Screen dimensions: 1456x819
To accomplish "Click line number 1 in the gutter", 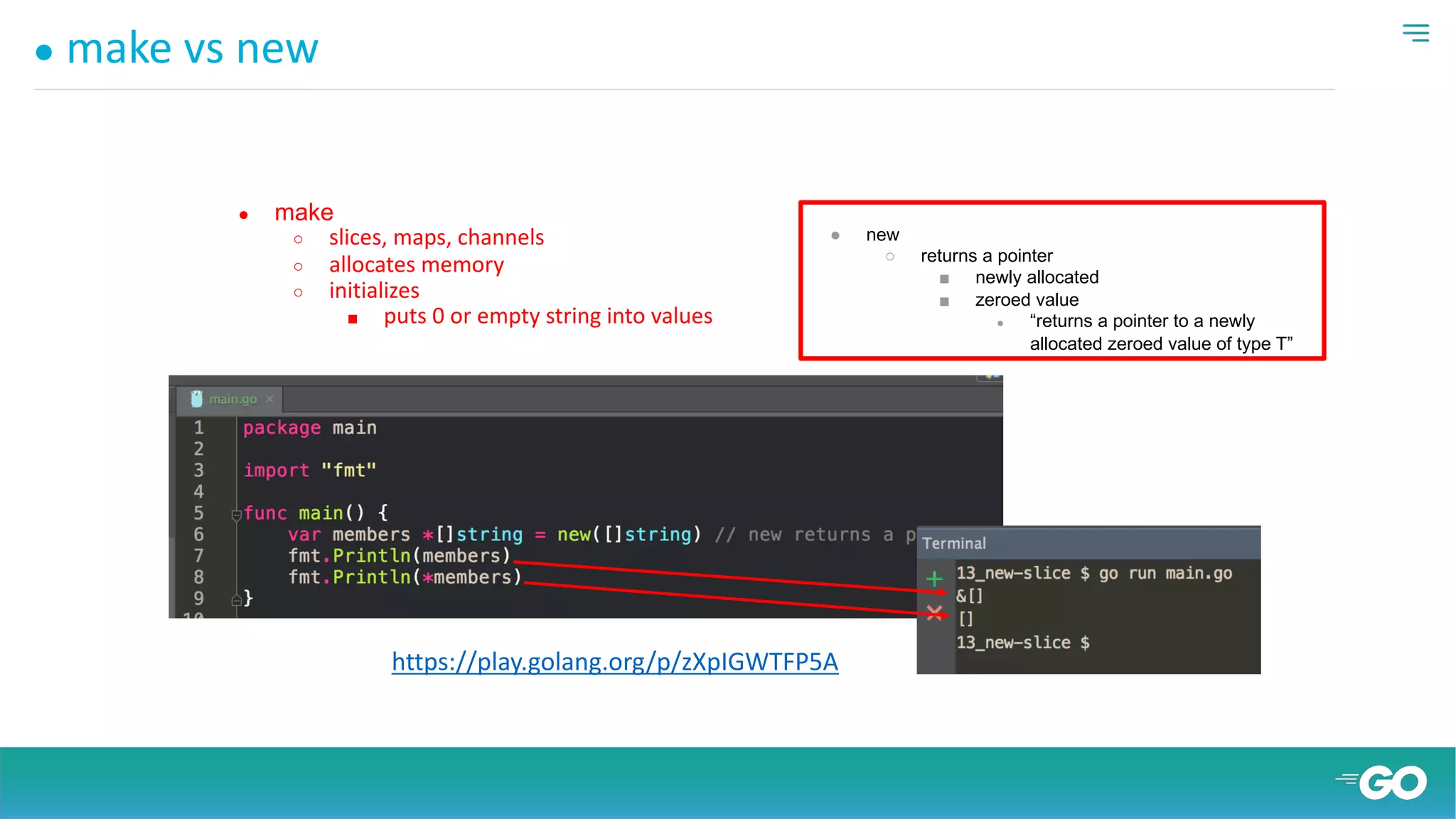I will (x=198, y=427).
